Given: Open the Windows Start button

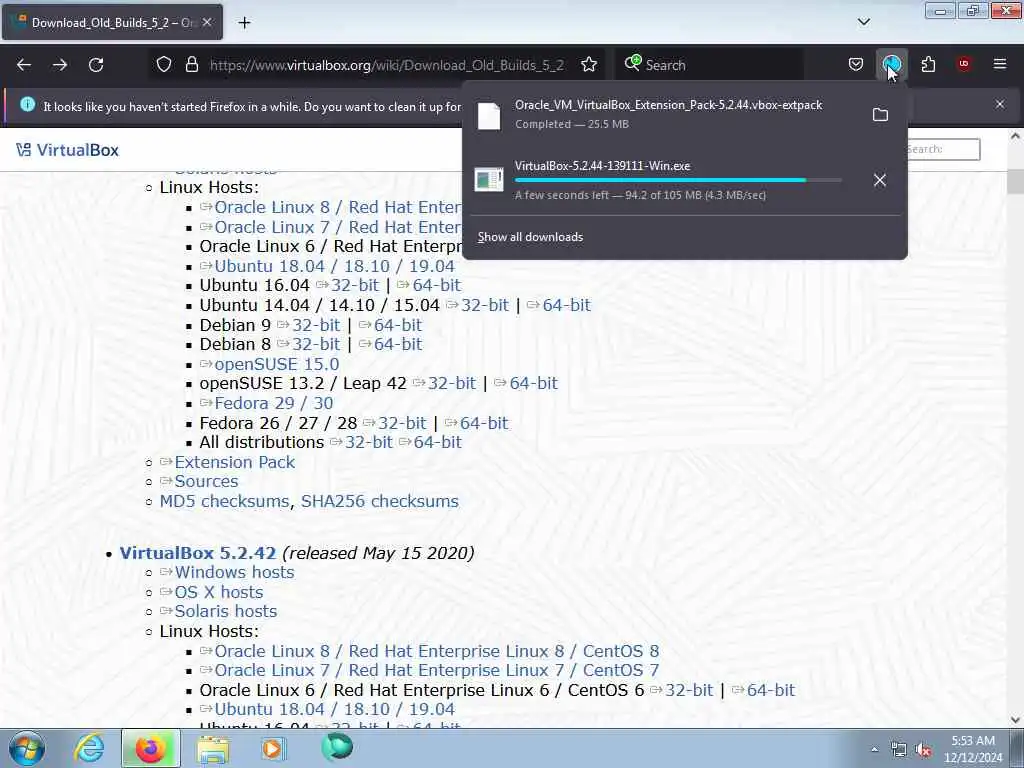Looking at the screenshot, I should [26, 748].
